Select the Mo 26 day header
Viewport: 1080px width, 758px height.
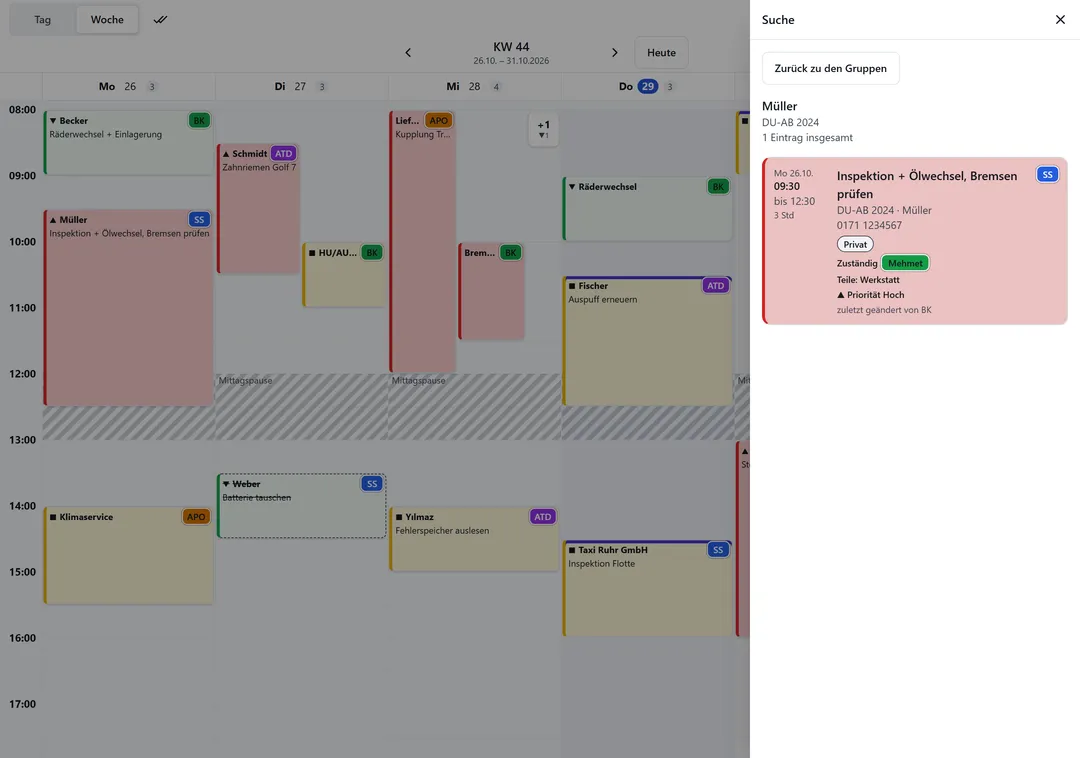[128, 87]
